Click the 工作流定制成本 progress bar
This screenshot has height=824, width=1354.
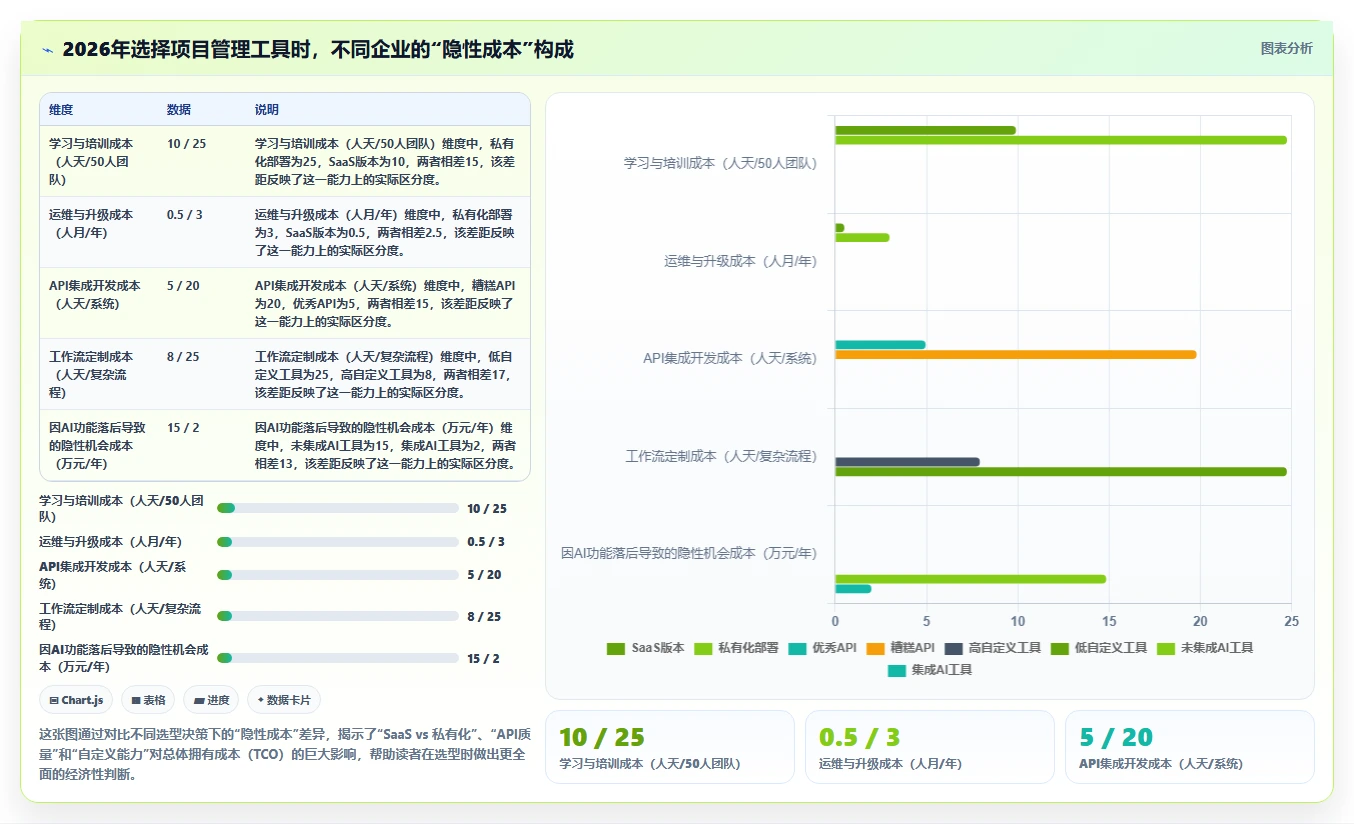point(338,616)
